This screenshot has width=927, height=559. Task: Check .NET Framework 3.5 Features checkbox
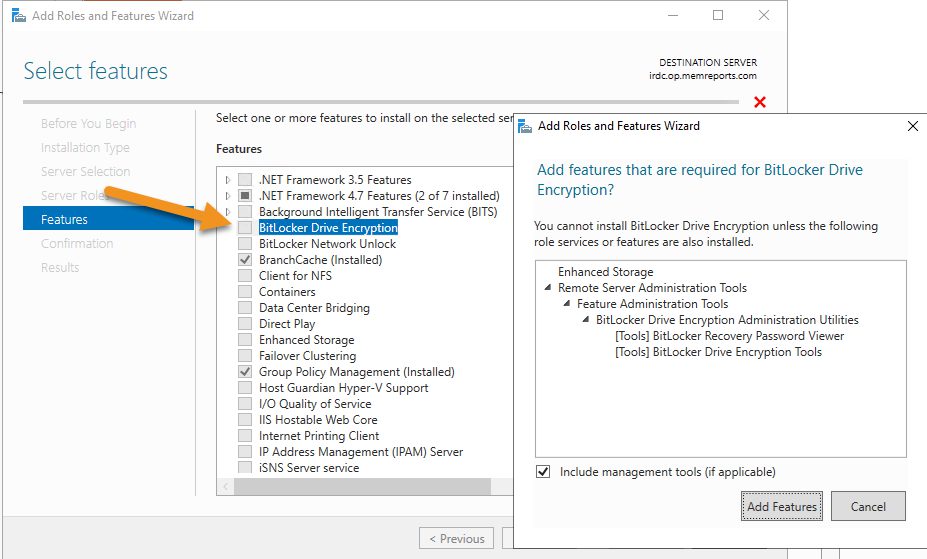tap(245, 179)
